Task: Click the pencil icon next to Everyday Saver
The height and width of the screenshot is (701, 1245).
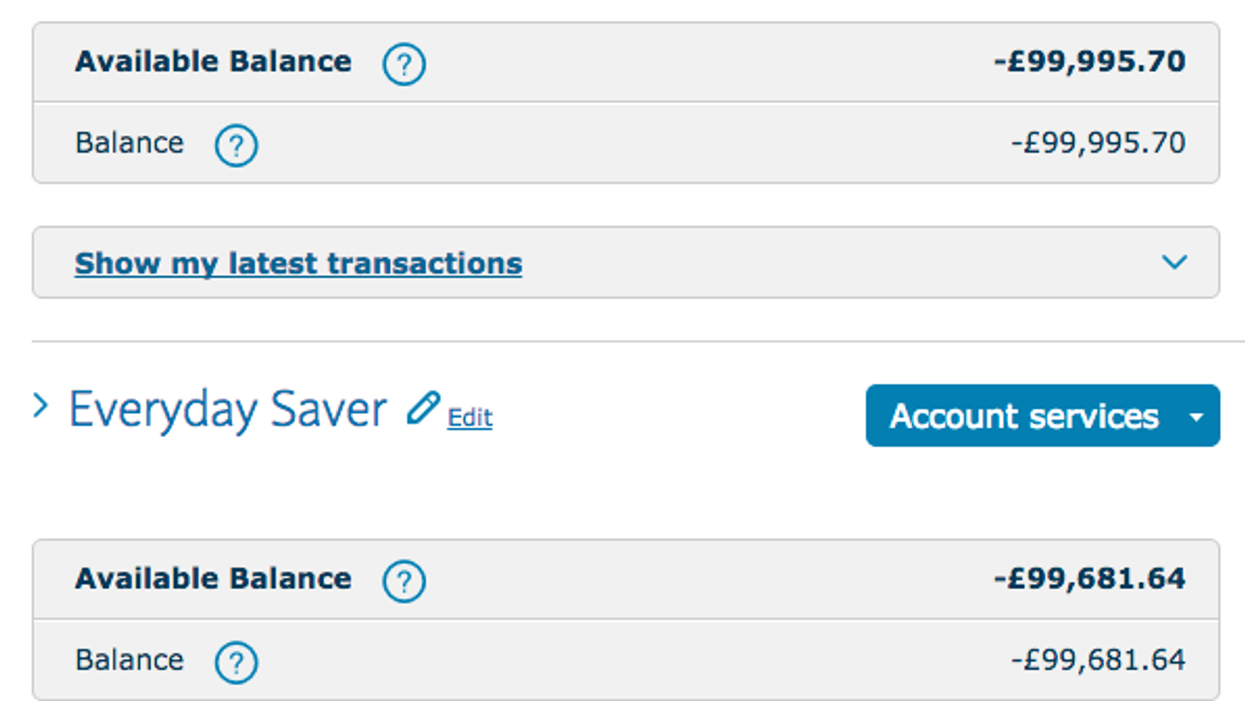Action: [423, 409]
